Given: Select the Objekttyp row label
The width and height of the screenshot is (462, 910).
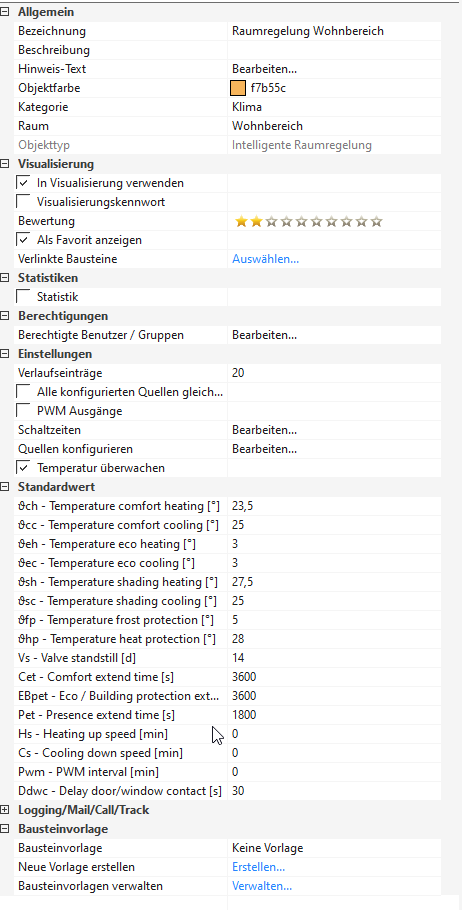Looking at the screenshot, I should (44, 145).
